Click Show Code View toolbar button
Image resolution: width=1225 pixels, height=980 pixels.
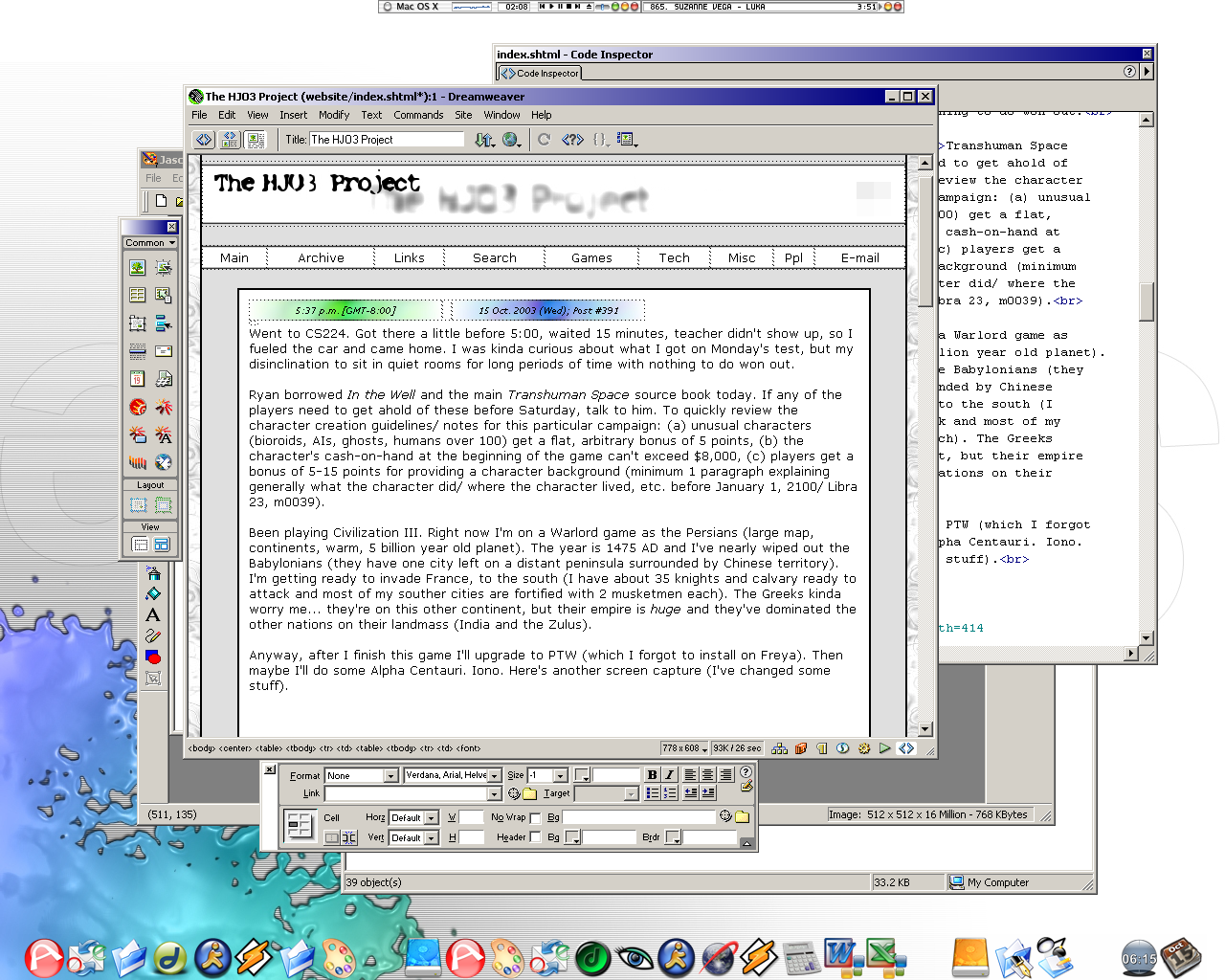click(204, 140)
